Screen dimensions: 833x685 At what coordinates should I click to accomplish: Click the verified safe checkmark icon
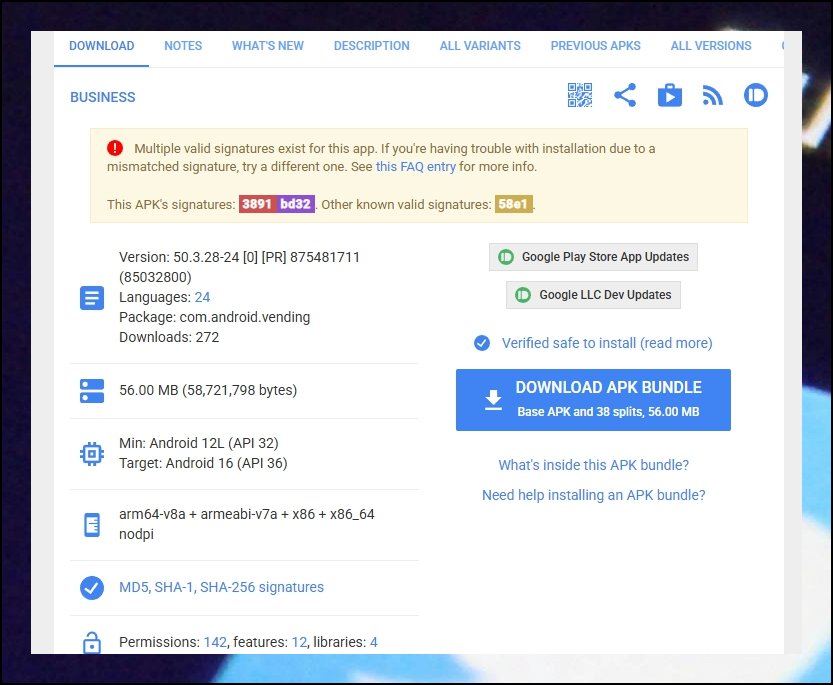(x=482, y=343)
